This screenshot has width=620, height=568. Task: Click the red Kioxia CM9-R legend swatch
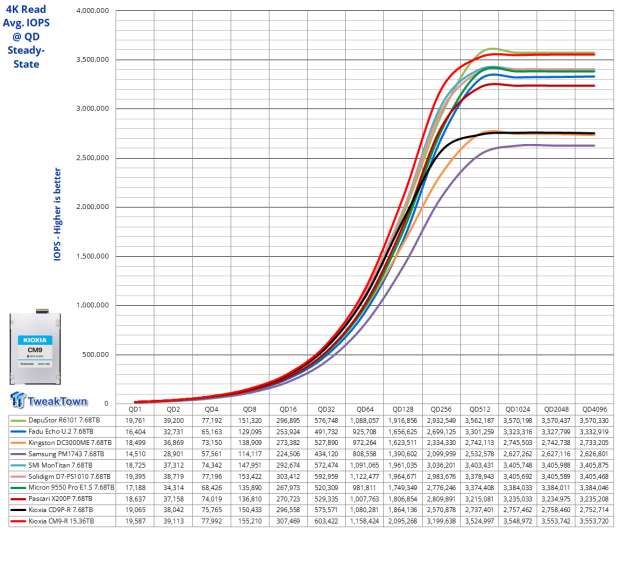[18, 521]
